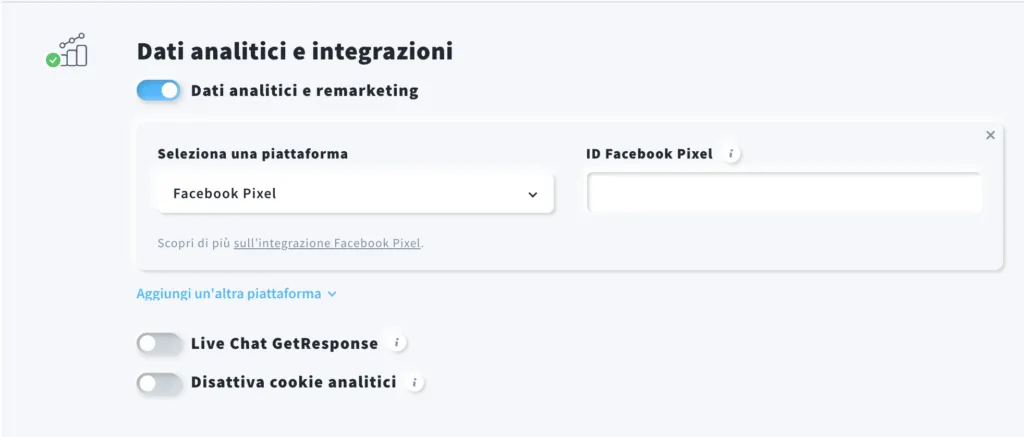Image resolution: width=1024 pixels, height=437 pixels.
Task: Click the Seleziona una piattaforma label
Action: point(253,154)
